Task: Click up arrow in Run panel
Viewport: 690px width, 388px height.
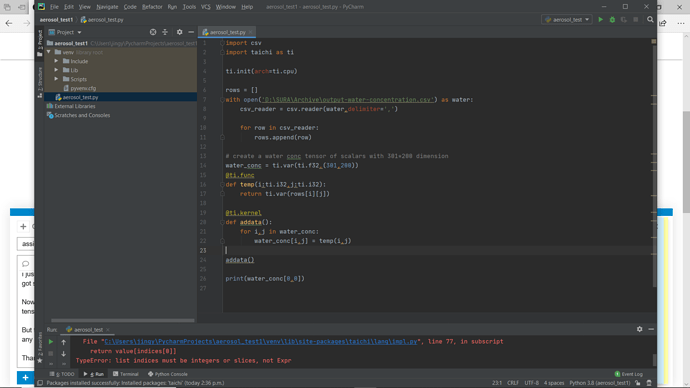Action: pos(63,342)
